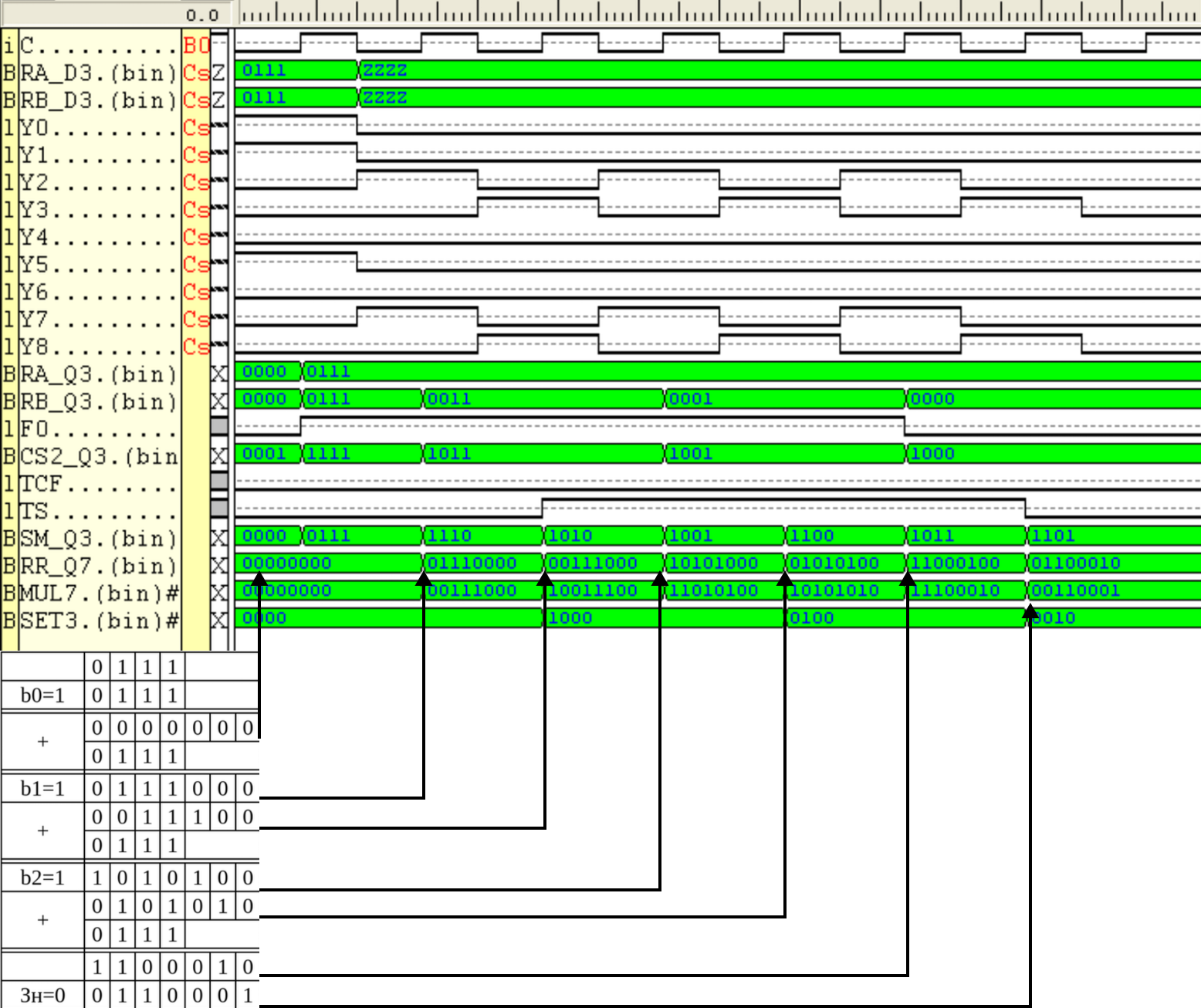1201x1008 pixels.
Task: Click the 'B' bus icon for RA_D3
Action: (x=8, y=73)
